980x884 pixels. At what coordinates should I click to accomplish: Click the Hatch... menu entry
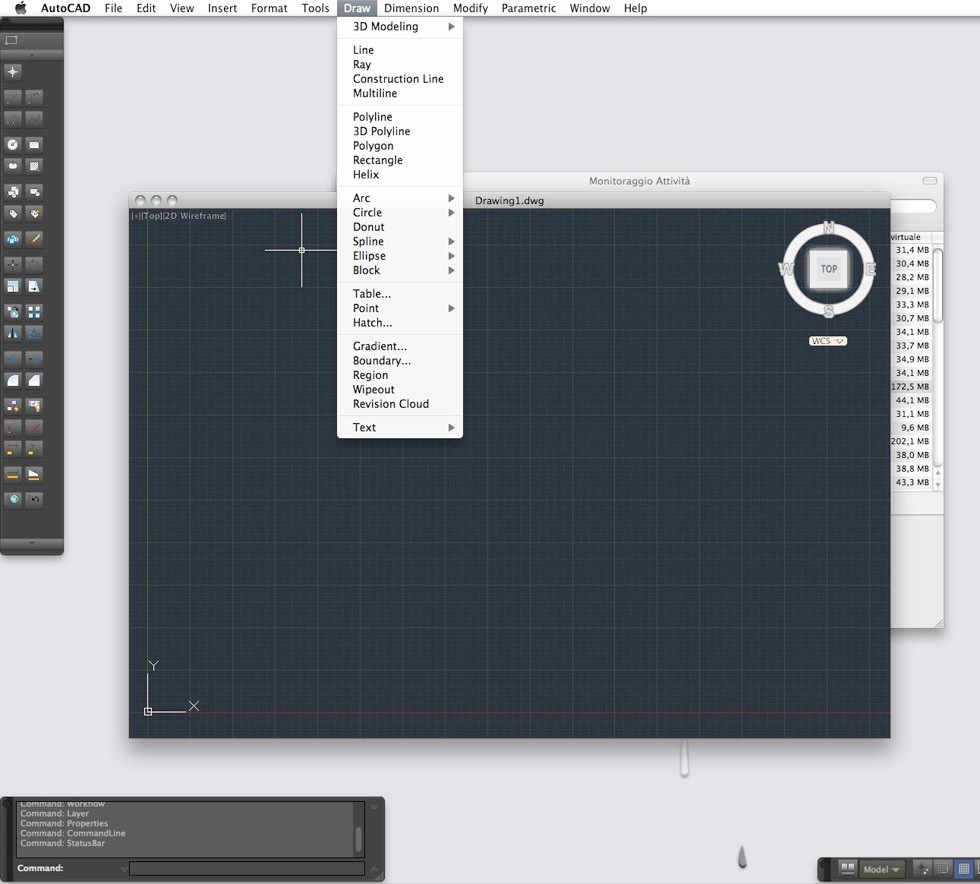coord(372,323)
